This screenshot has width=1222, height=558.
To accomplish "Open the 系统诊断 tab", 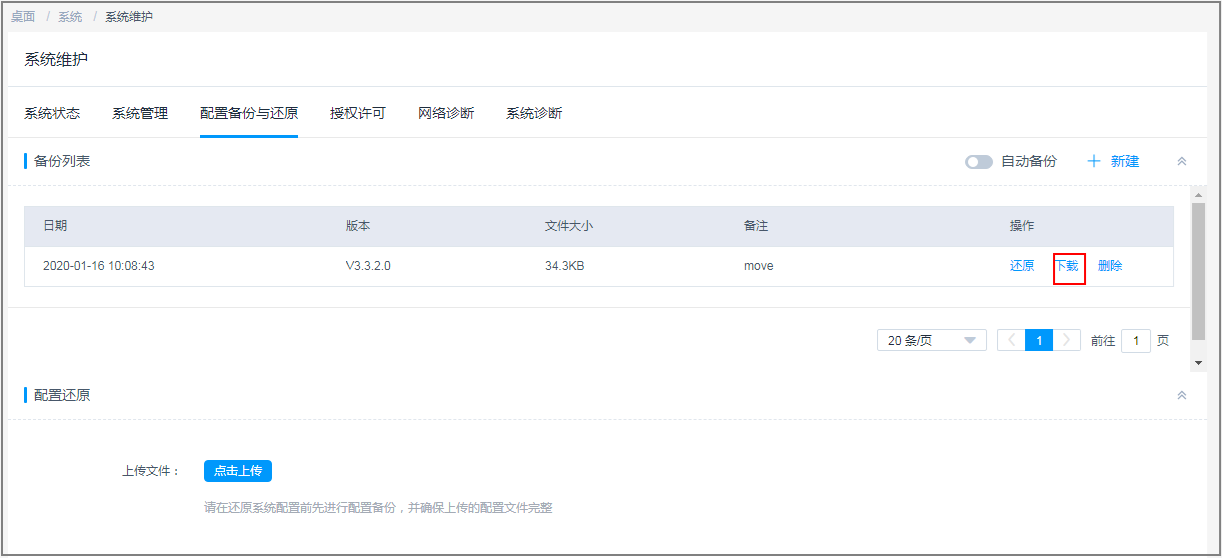I will coord(534,113).
